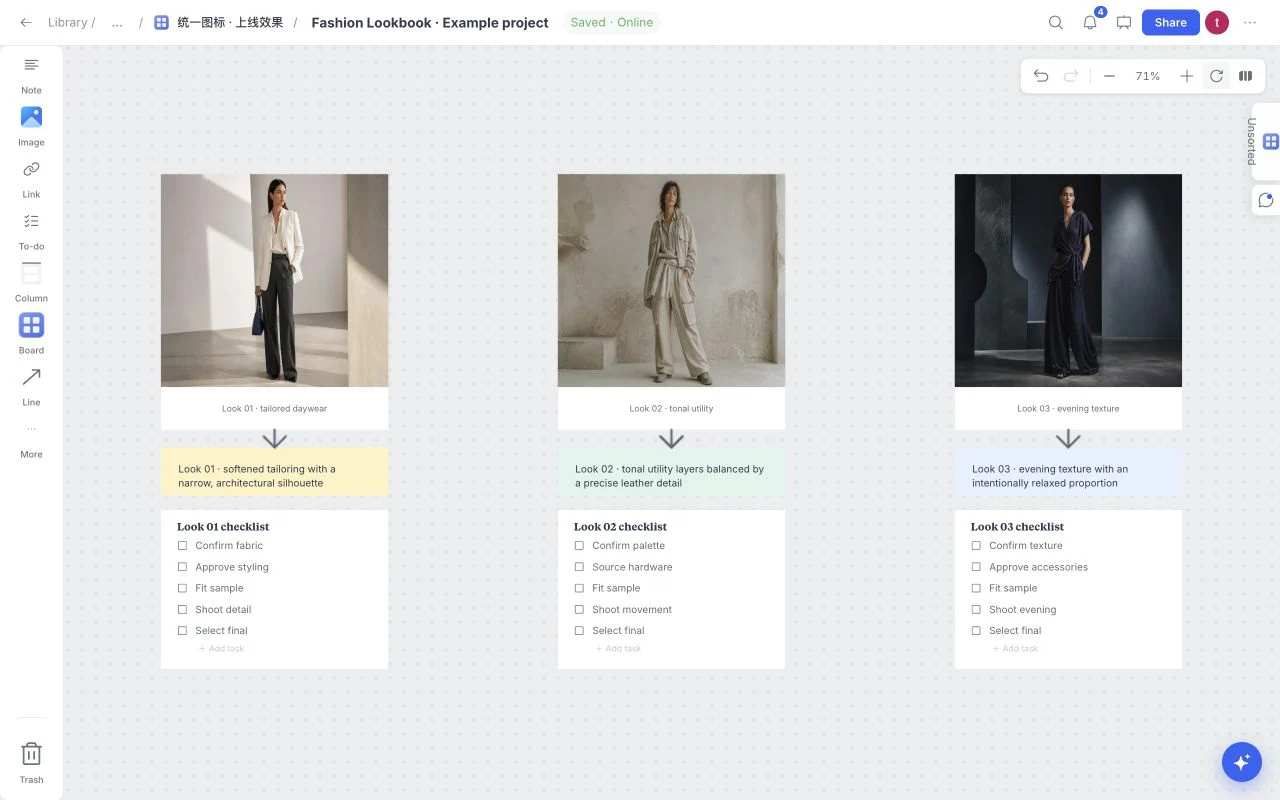Screen dimensions: 1280x800
Task: Click the undo arrow
Action: (1041, 76)
